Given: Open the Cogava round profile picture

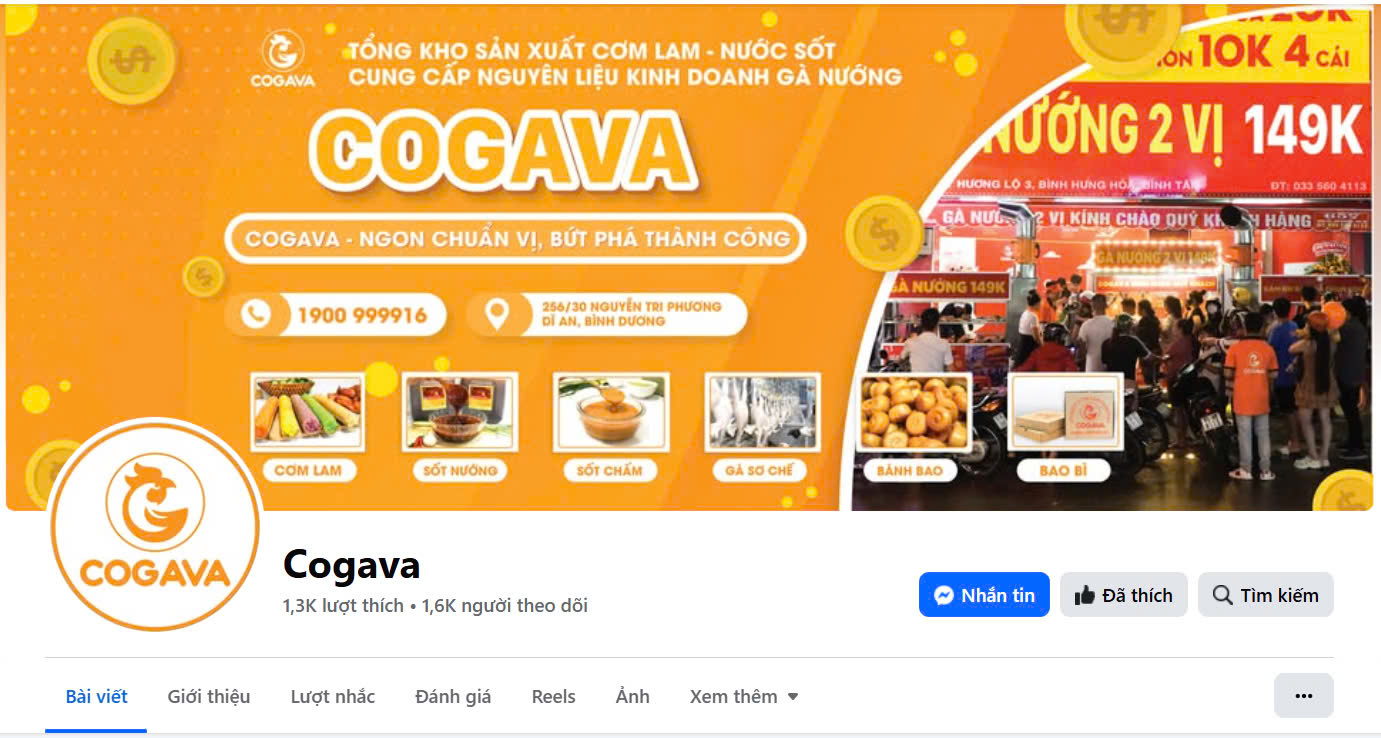Looking at the screenshot, I should click(154, 524).
